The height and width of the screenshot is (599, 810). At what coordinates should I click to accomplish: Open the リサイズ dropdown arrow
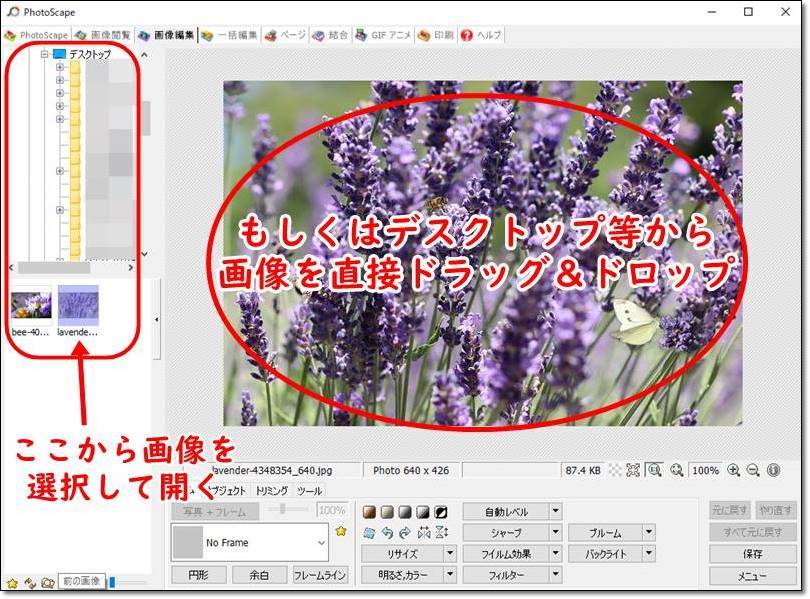(450, 554)
